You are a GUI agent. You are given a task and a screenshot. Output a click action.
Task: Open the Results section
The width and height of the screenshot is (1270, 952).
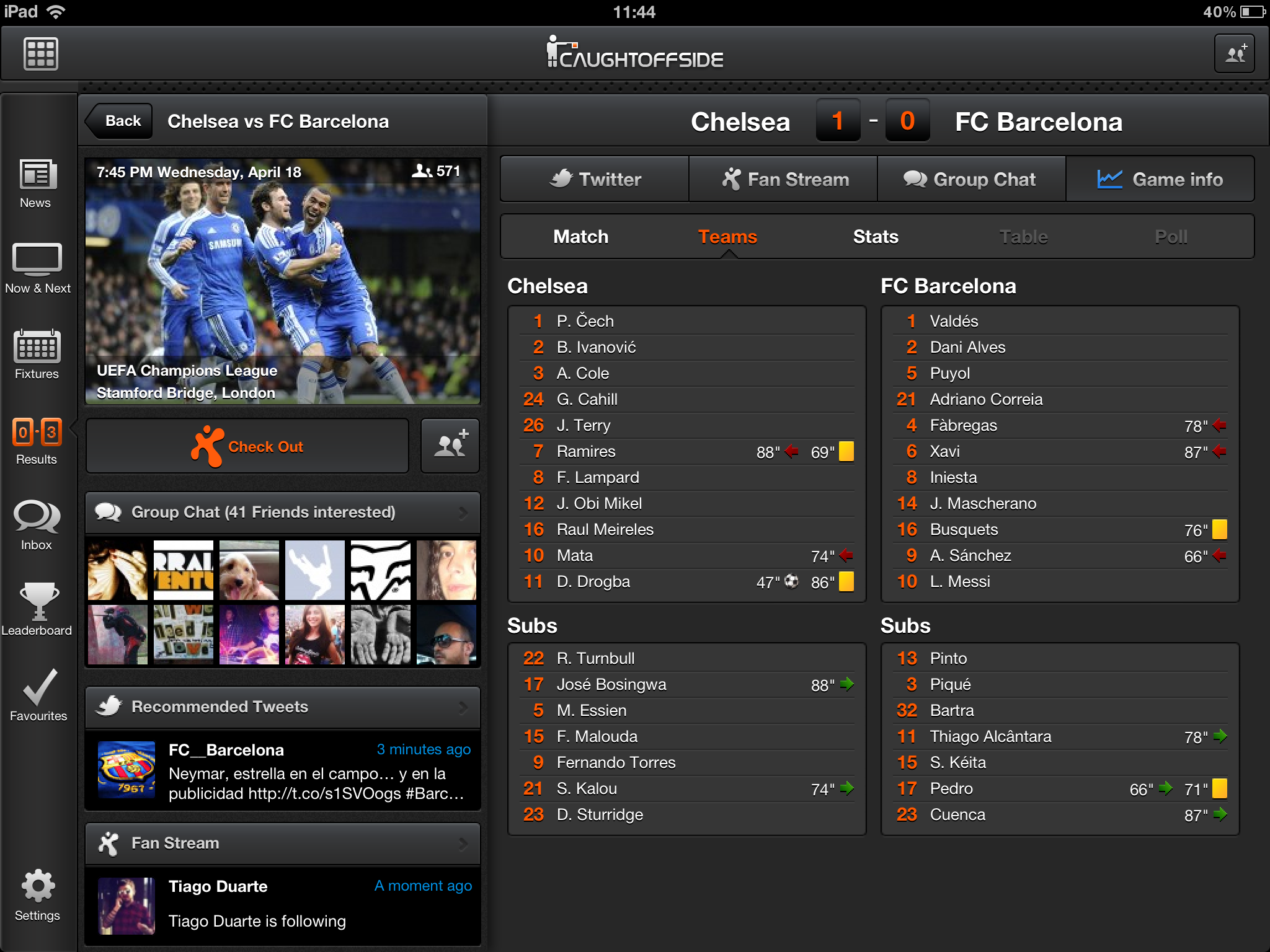tap(37, 441)
